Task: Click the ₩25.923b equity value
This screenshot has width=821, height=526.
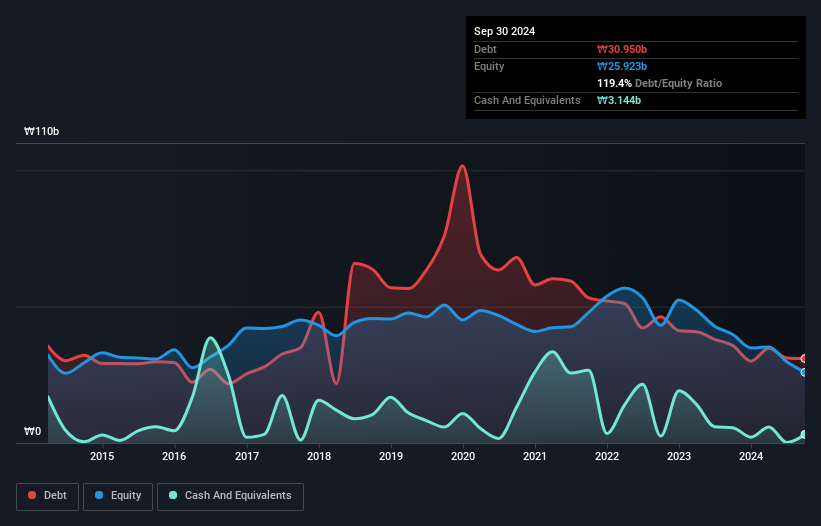Action: coord(622,66)
